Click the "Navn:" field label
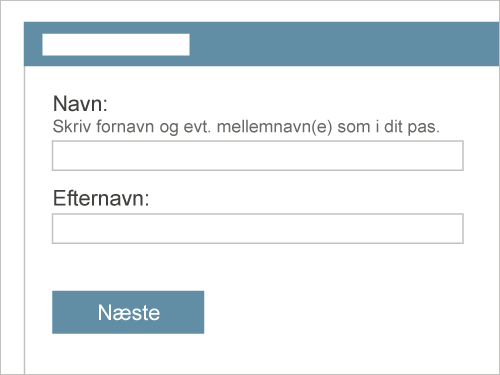The height and width of the screenshot is (375, 500). pos(80,104)
